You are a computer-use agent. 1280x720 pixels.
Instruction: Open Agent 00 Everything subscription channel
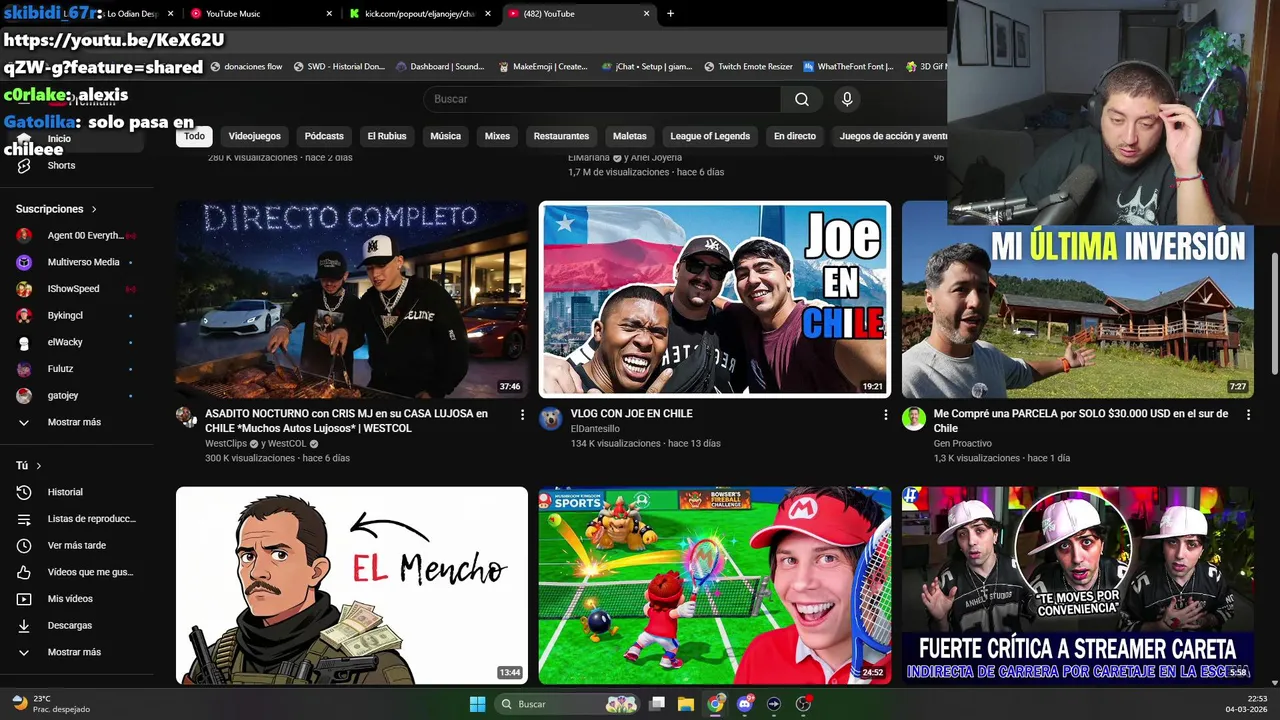tap(76, 235)
